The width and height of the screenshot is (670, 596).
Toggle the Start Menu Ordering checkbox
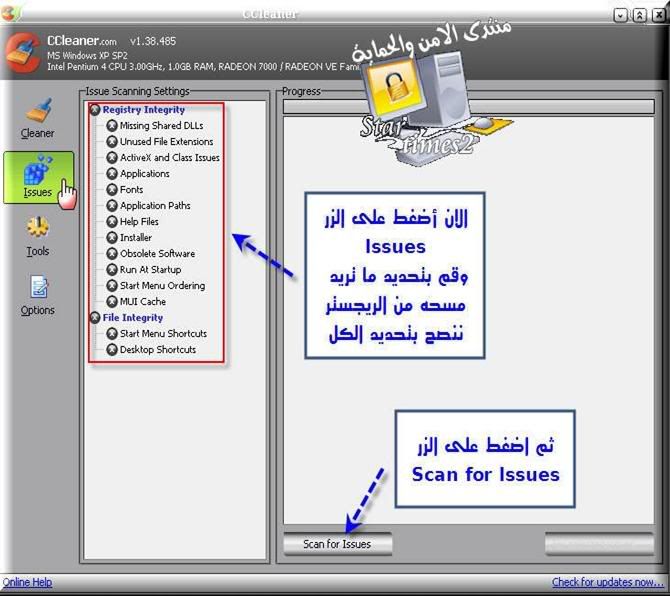pyautogui.click(x=112, y=285)
